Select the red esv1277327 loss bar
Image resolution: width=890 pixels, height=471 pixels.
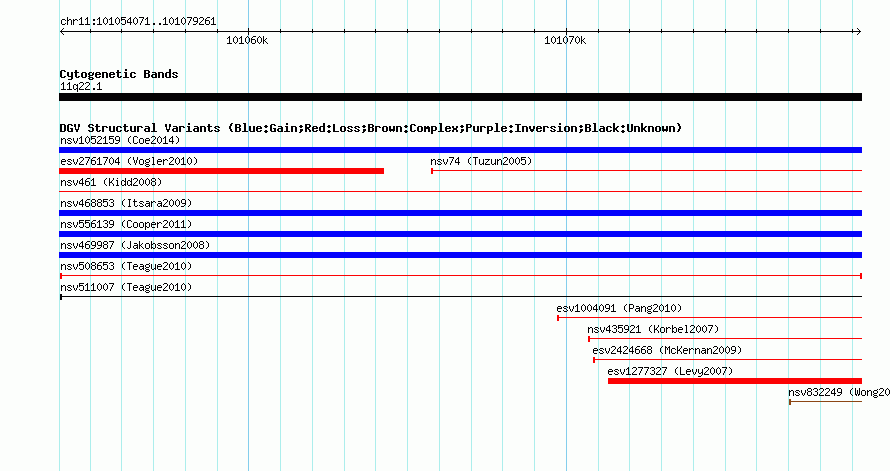click(735, 381)
